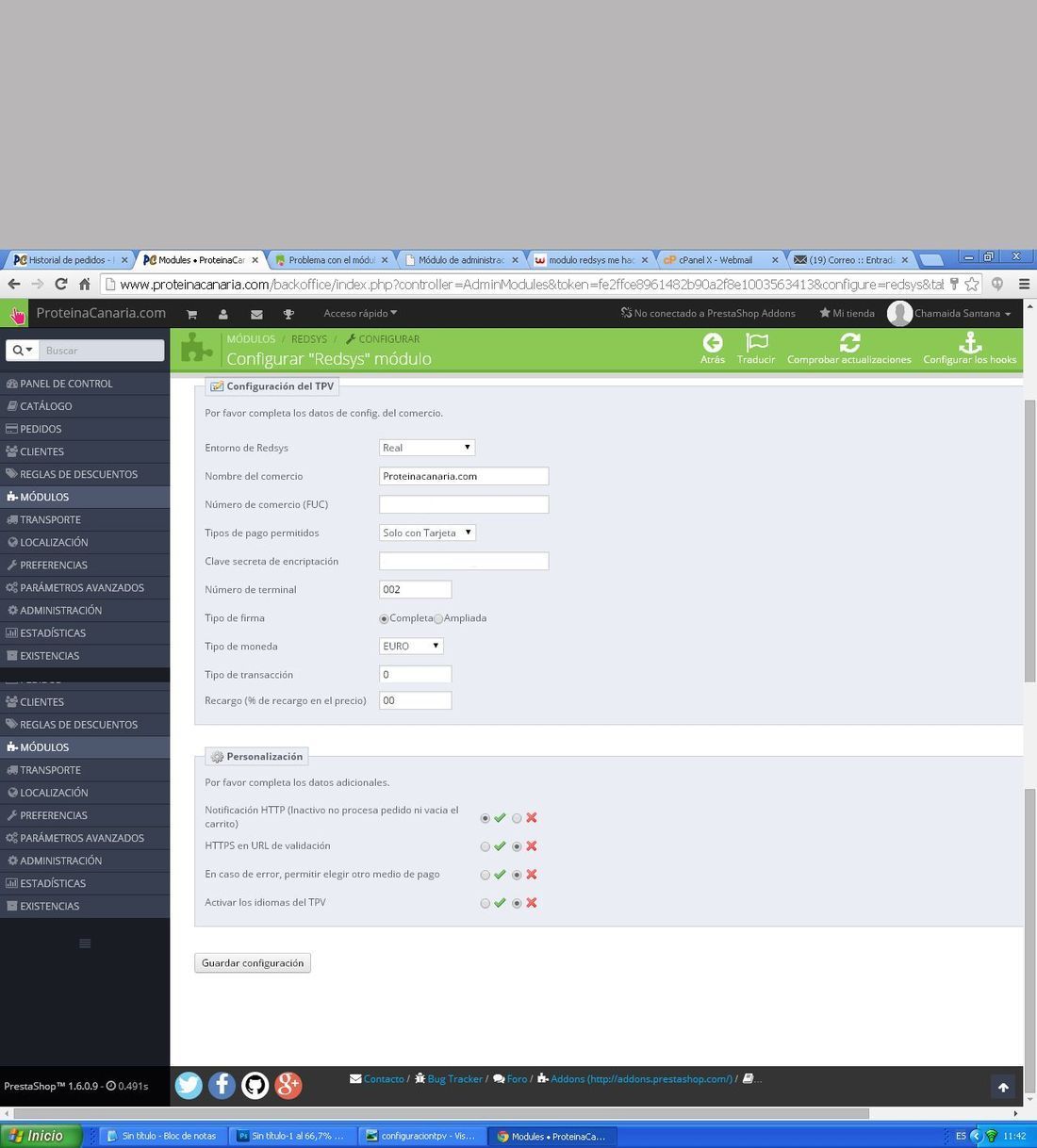
Task: Click Configurar los hooks anchor icon
Action: (x=970, y=343)
